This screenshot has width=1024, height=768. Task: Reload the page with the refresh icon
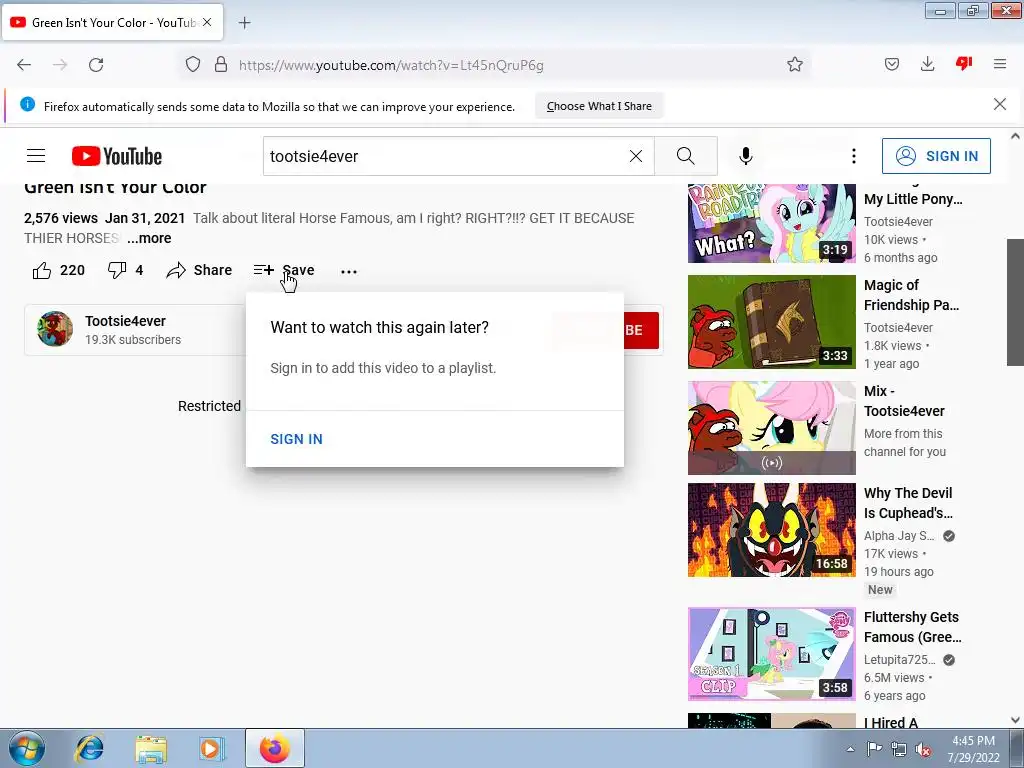pos(96,65)
